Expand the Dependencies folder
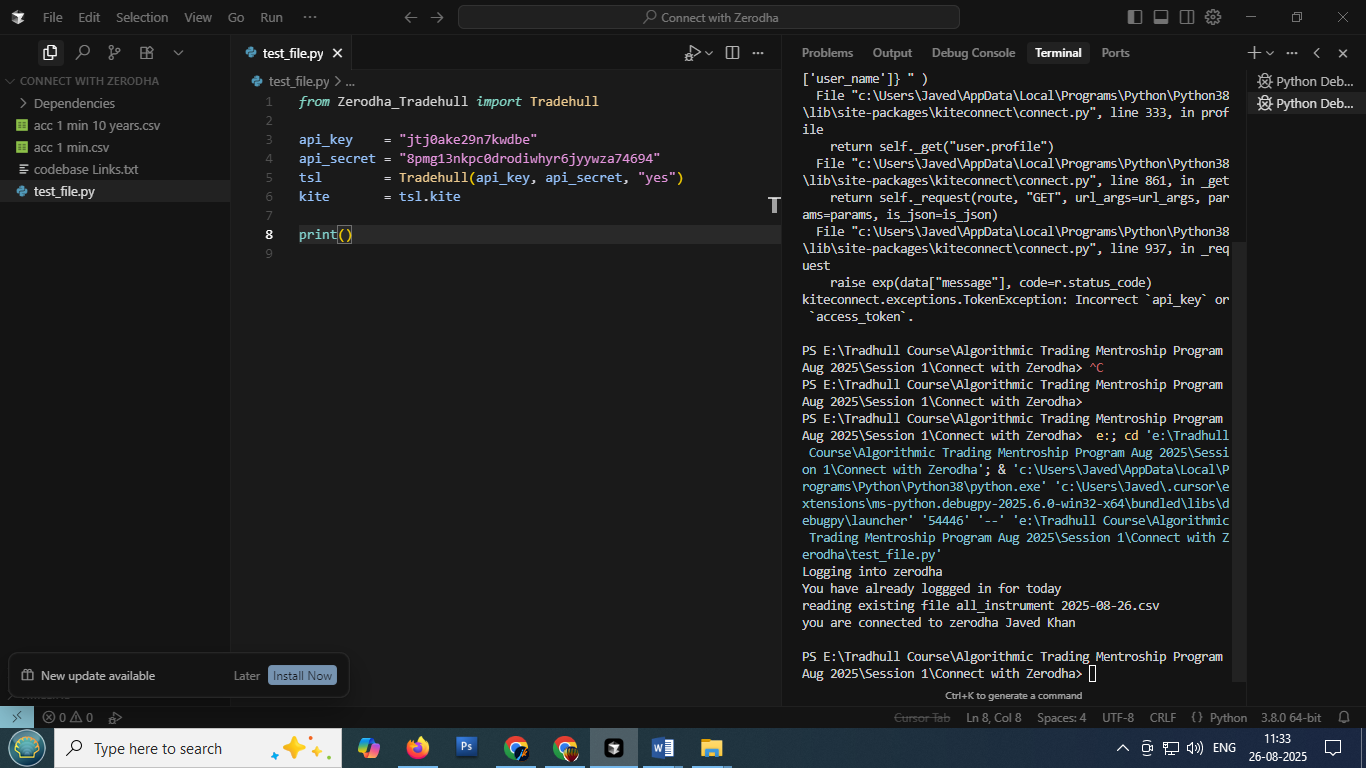 [x=74, y=103]
